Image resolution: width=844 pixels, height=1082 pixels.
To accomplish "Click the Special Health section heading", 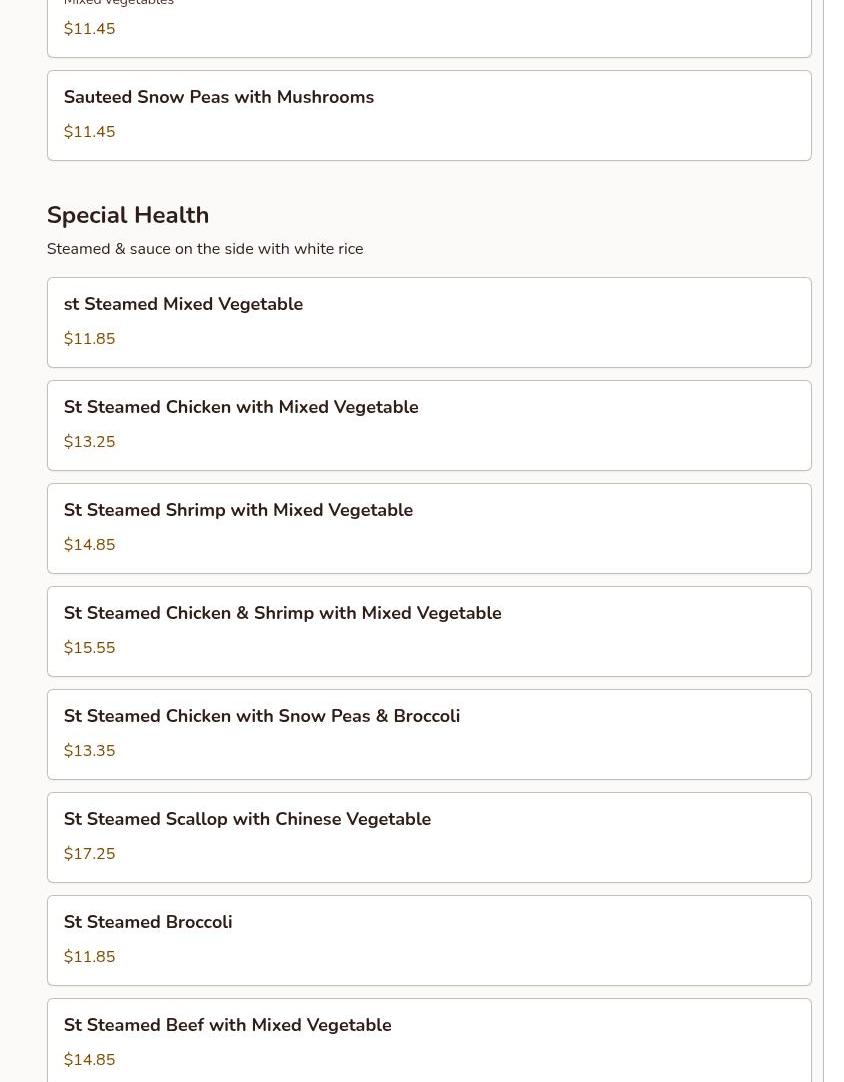I will [x=128, y=216].
